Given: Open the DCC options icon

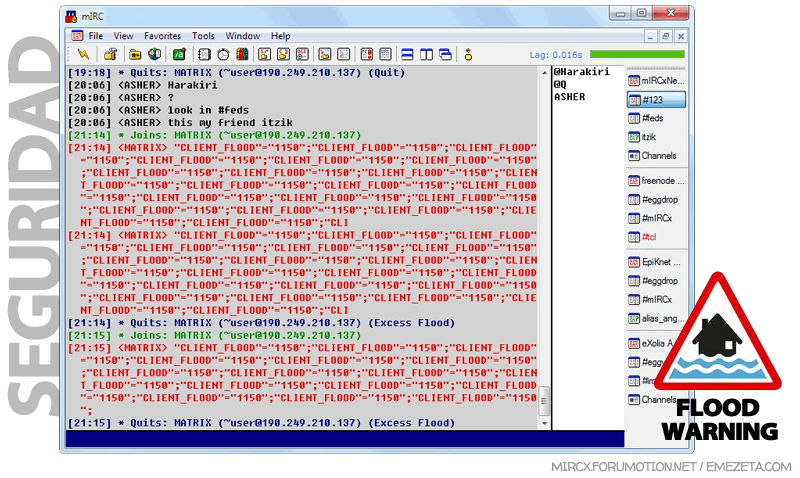Looking at the screenshot, I should point(302,54).
